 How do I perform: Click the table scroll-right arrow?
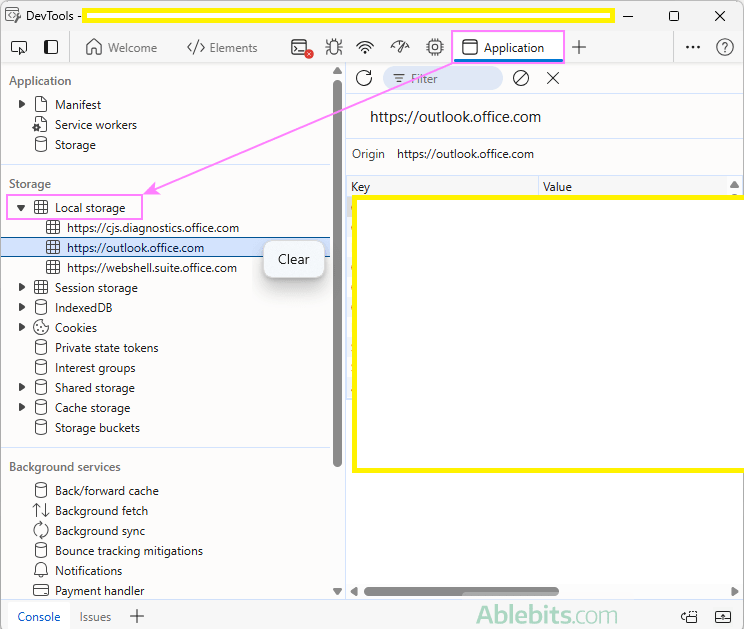pyautogui.click(x=735, y=592)
